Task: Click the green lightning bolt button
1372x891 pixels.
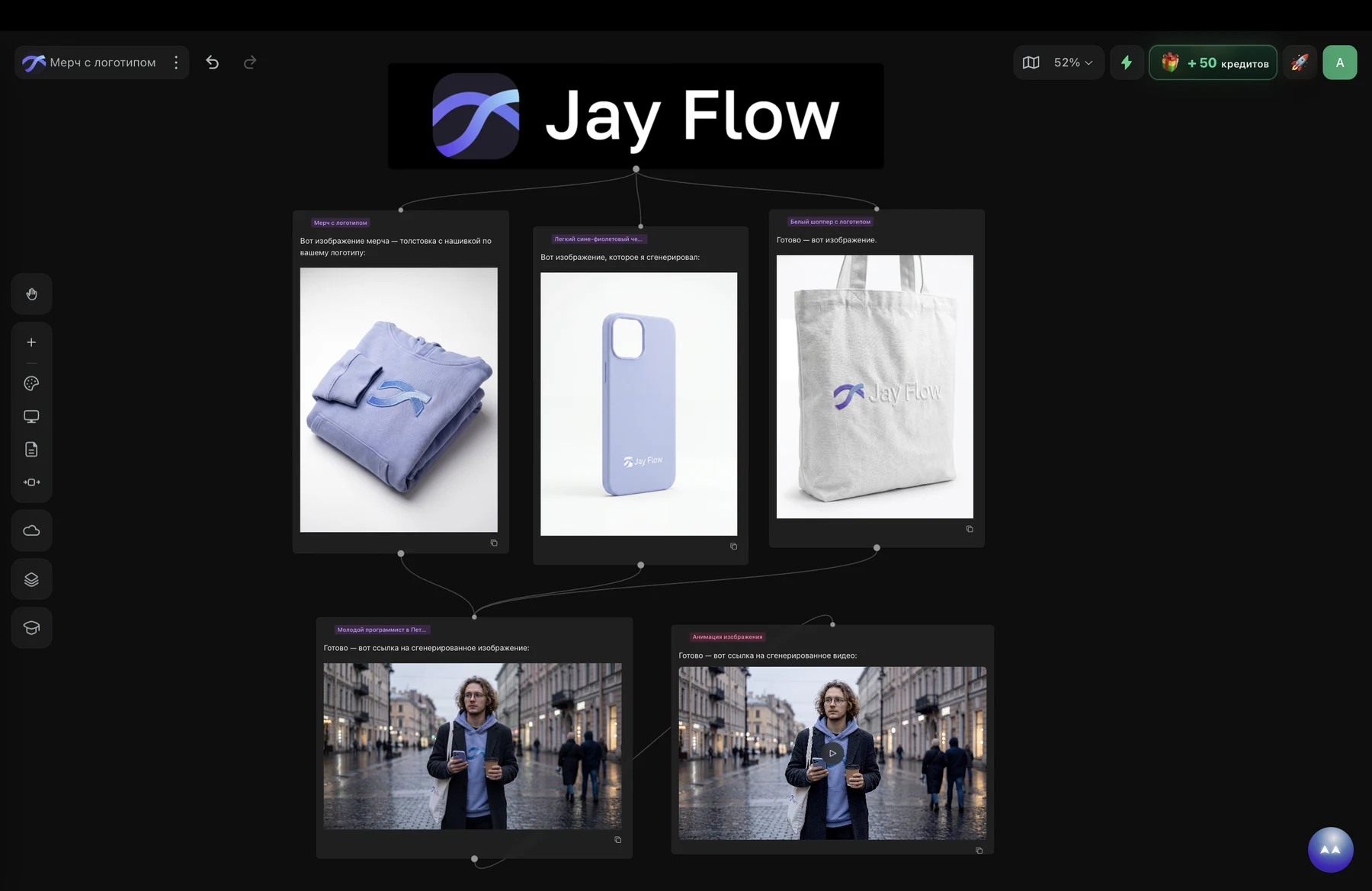Action: 1127,62
